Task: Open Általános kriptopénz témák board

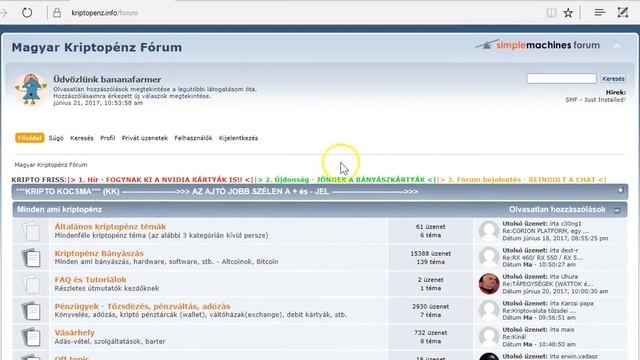Action: [110, 227]
